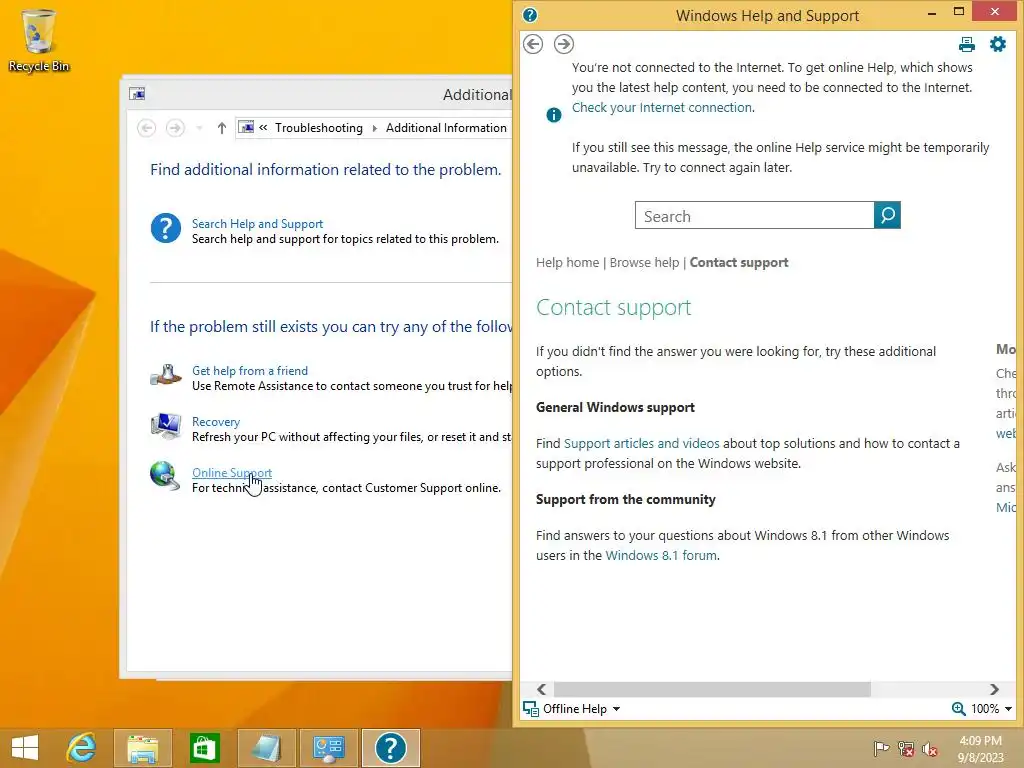Click the zoom magnifier icon in Help status bar
This screenshot has height=768, width=1024.
click(x=958, y=709)
